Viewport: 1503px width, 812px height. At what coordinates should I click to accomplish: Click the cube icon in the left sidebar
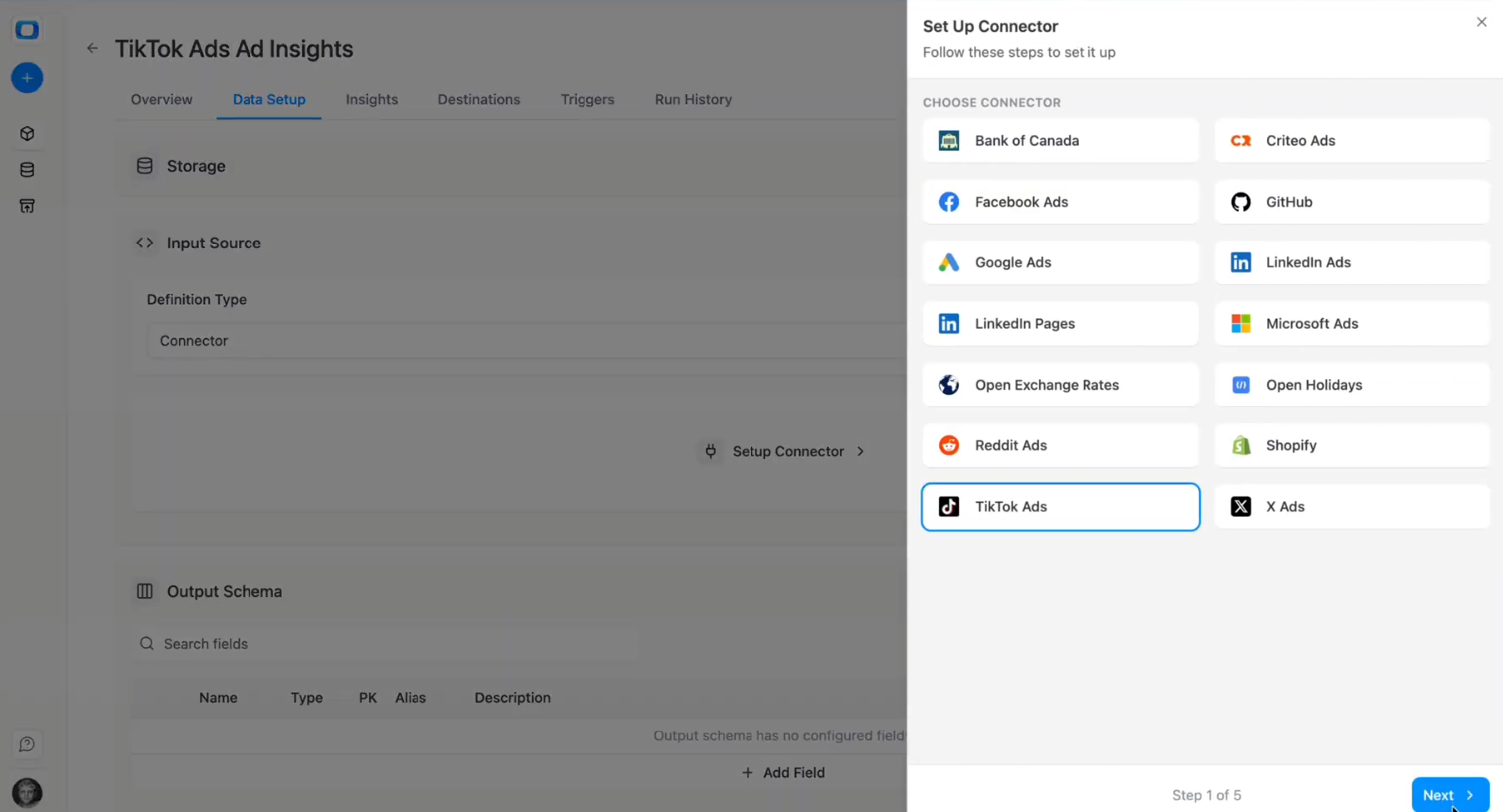coord(27,133)
